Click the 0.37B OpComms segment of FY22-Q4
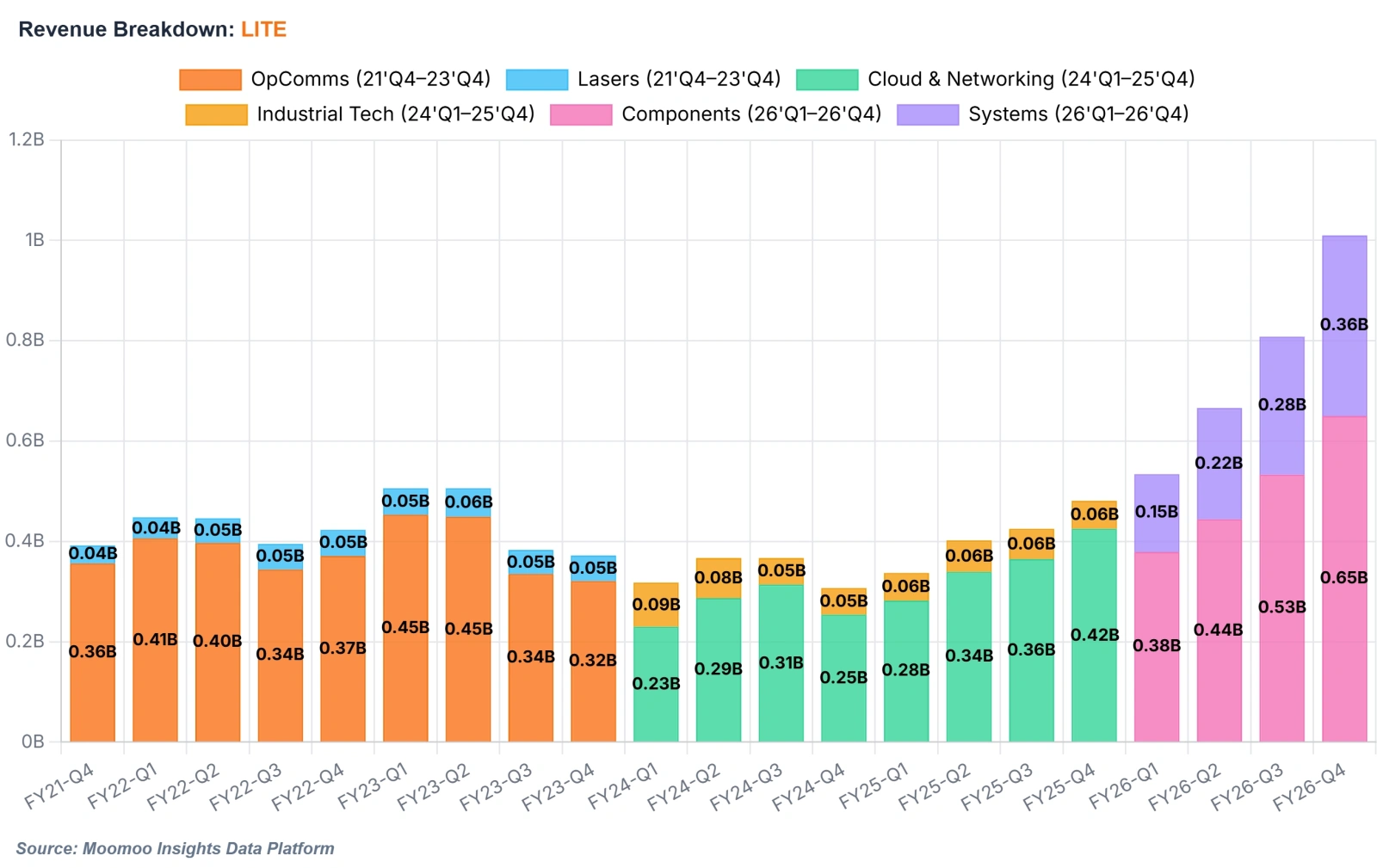The height and width of the screenshot is (868, 1377). coord(343,649)
